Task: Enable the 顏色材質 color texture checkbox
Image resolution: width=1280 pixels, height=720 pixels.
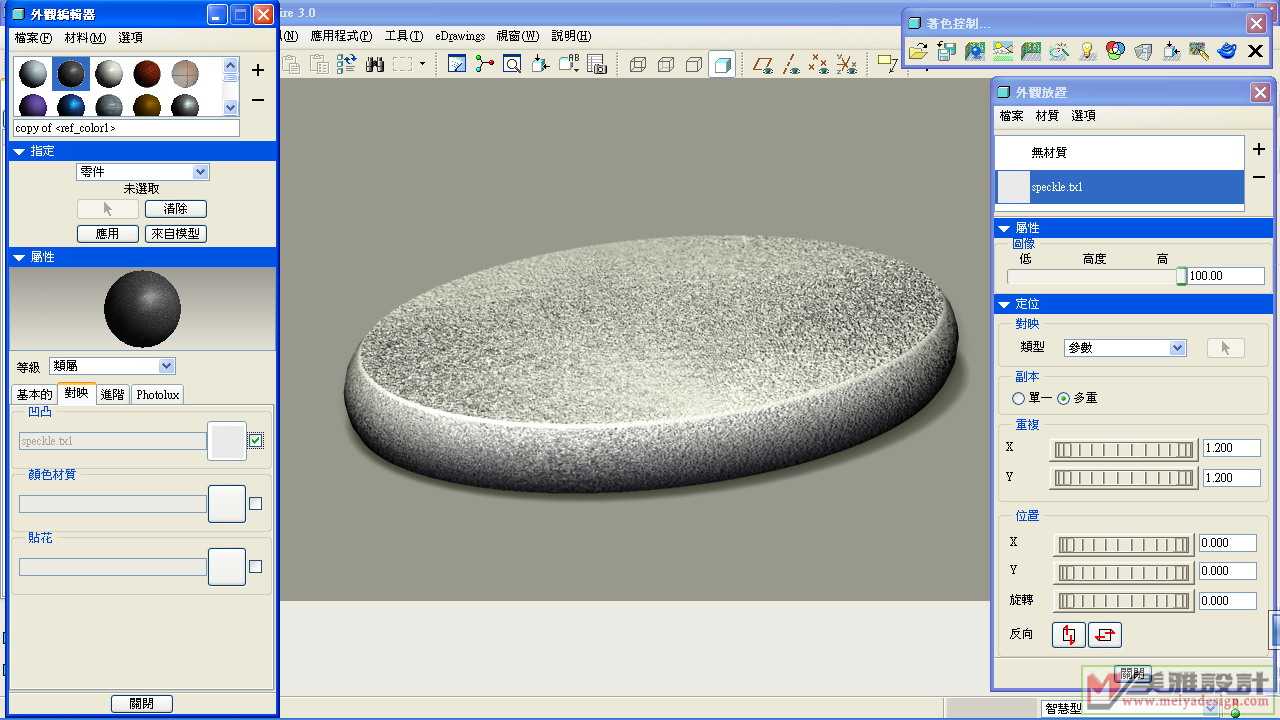Action: click(255, 504)
